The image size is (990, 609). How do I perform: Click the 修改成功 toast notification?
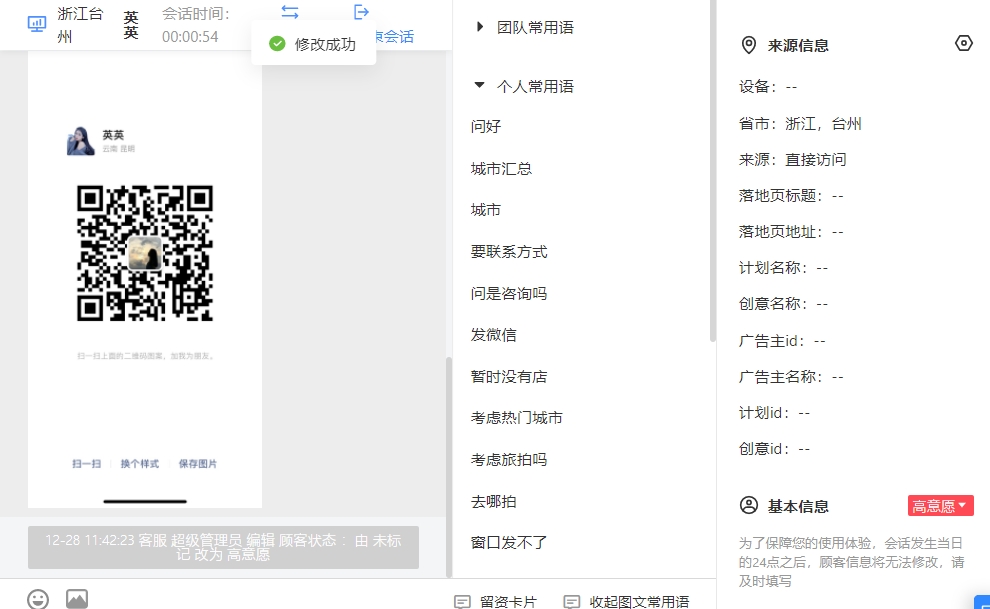click(313, 44)
